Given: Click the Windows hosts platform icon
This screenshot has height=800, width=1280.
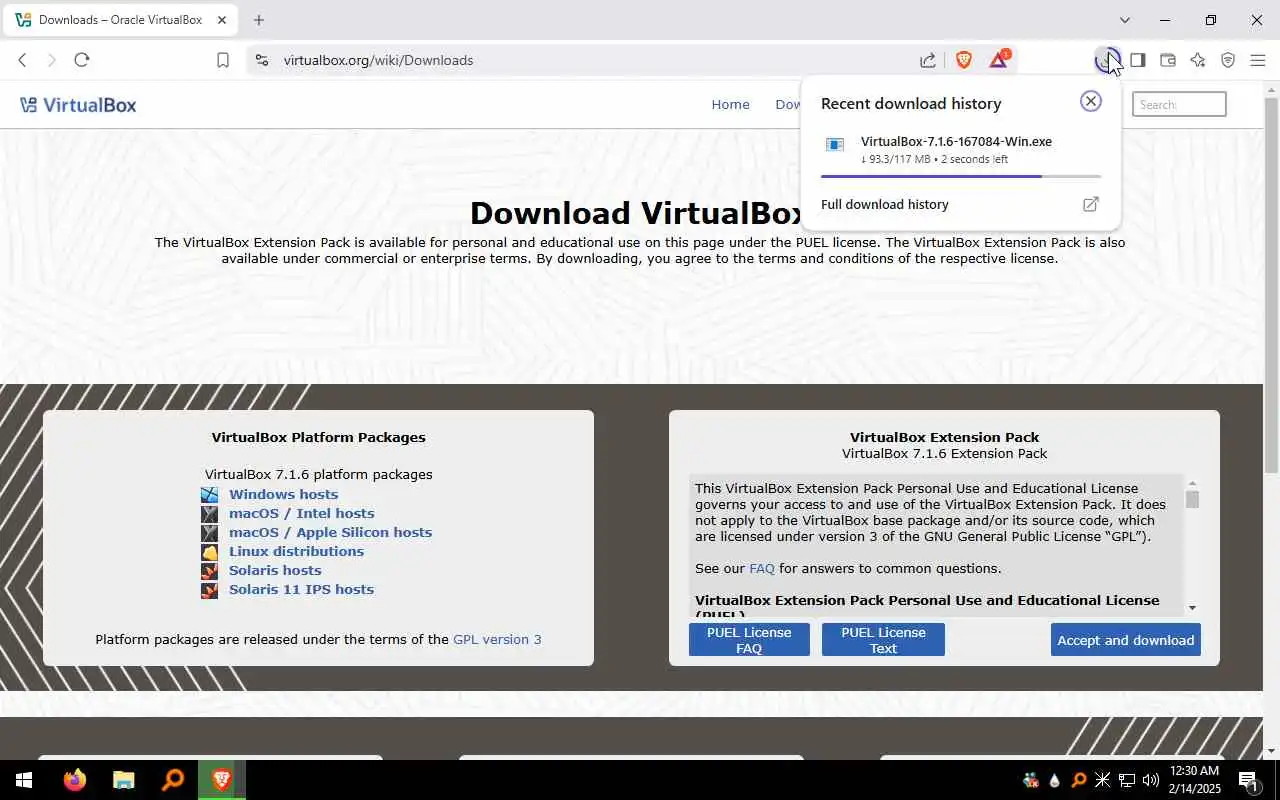Looking at the screenshot, I should coord(209,494).
